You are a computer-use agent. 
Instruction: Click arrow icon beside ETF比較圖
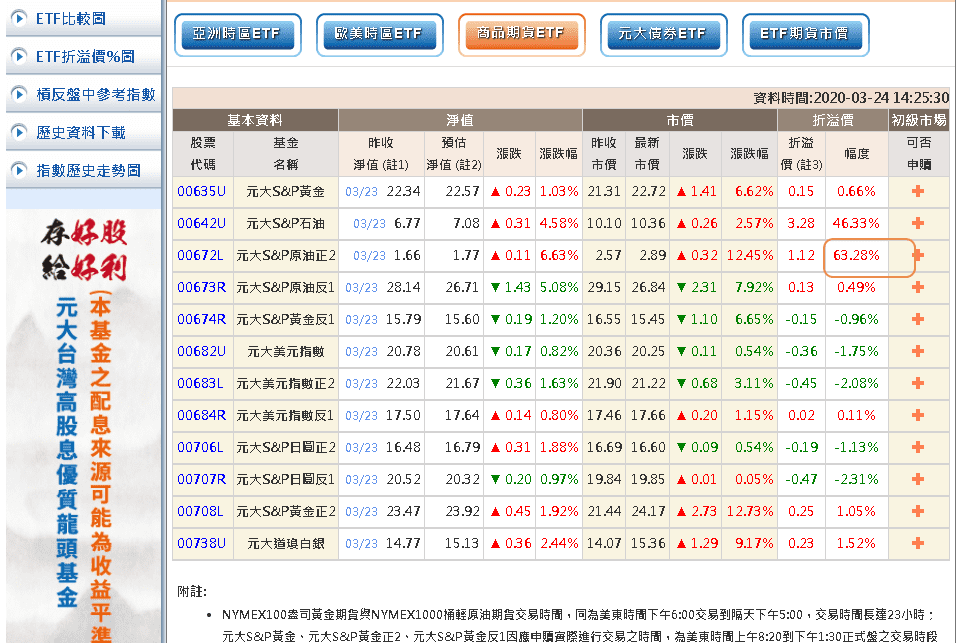(x=19, y=19)
